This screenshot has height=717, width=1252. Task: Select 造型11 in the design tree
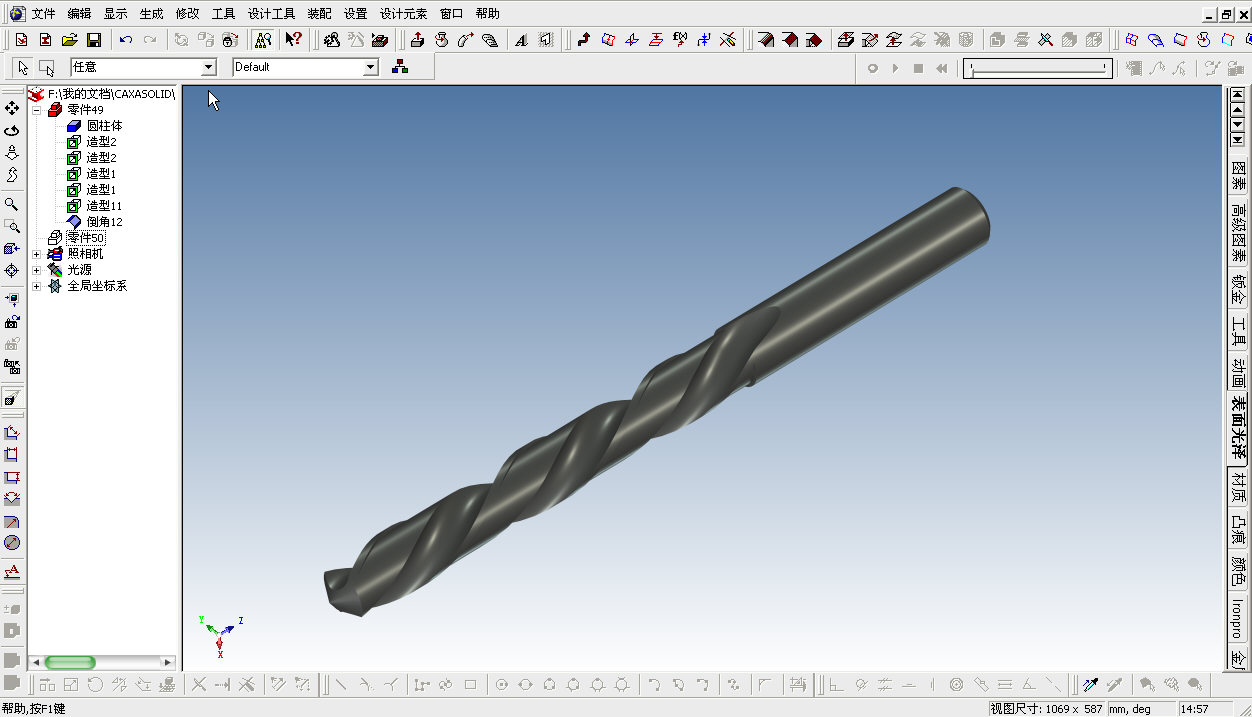point(104,206)
